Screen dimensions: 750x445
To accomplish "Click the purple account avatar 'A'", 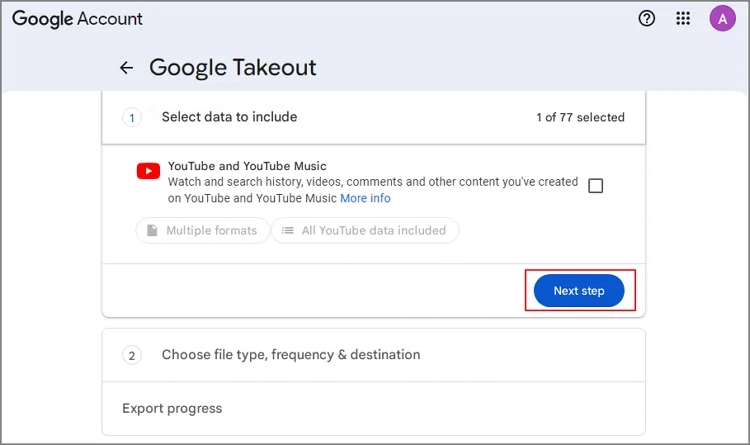I will coord(722,18).
